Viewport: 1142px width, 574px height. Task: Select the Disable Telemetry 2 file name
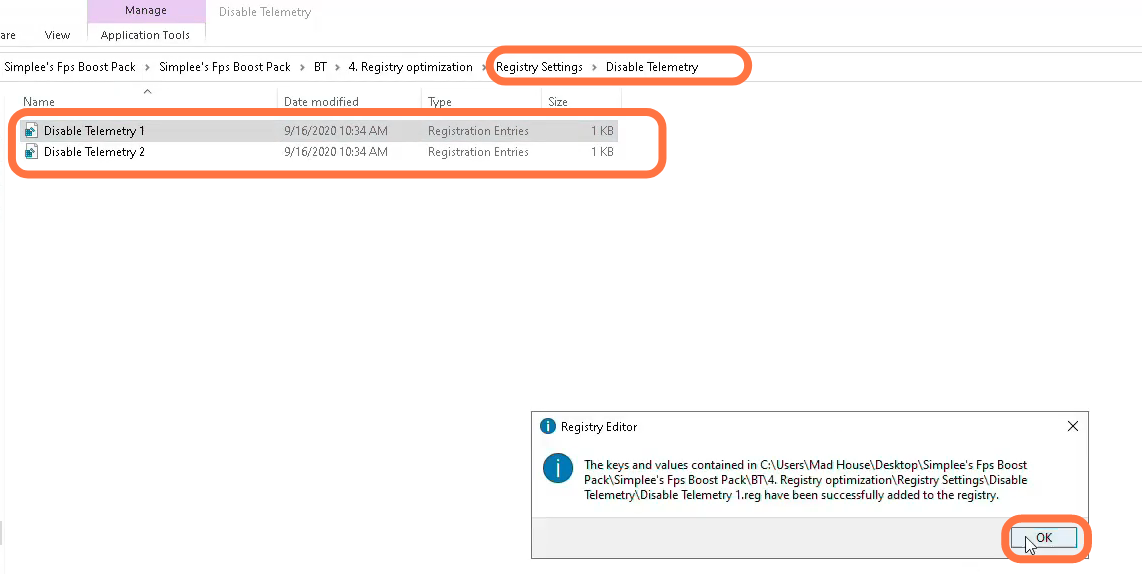point(94,152)
